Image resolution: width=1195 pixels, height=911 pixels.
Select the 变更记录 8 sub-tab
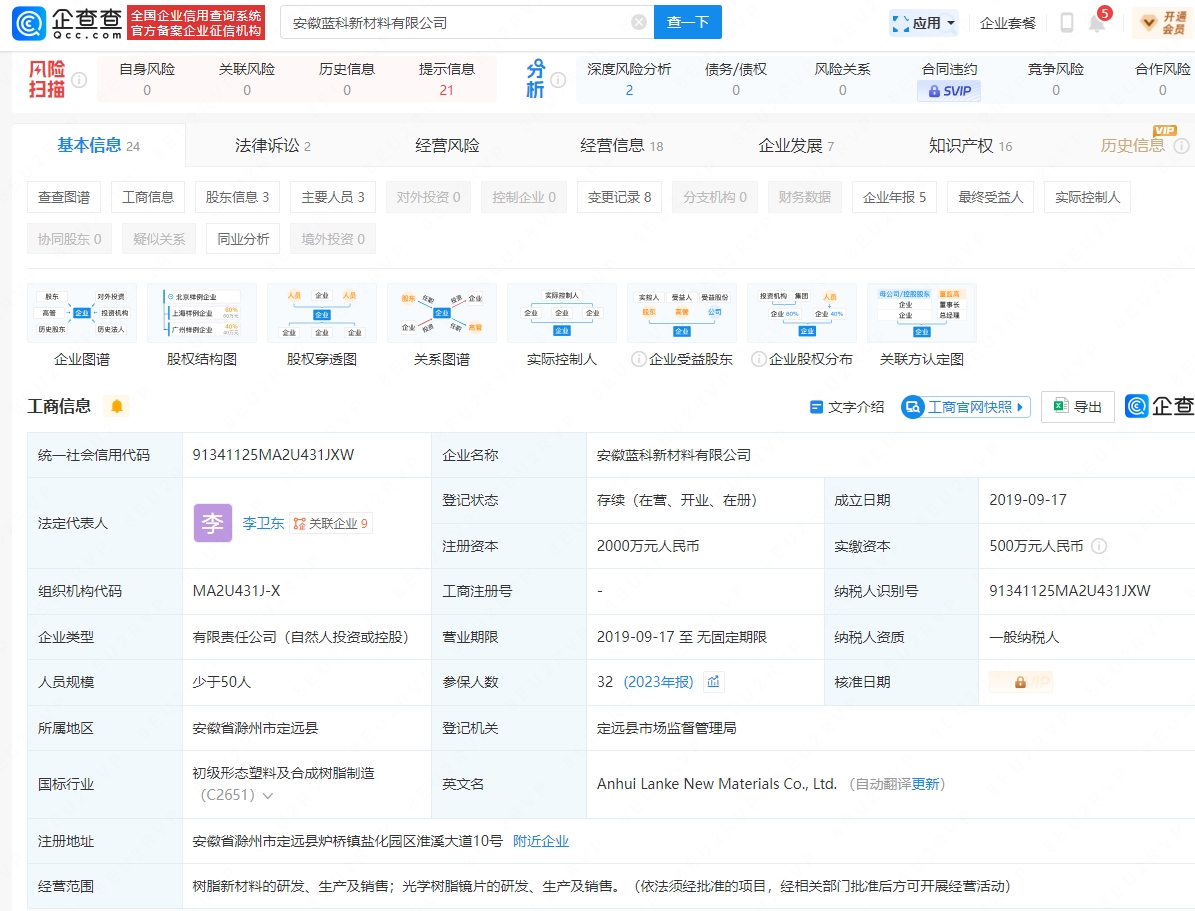(x=620, y=197)
